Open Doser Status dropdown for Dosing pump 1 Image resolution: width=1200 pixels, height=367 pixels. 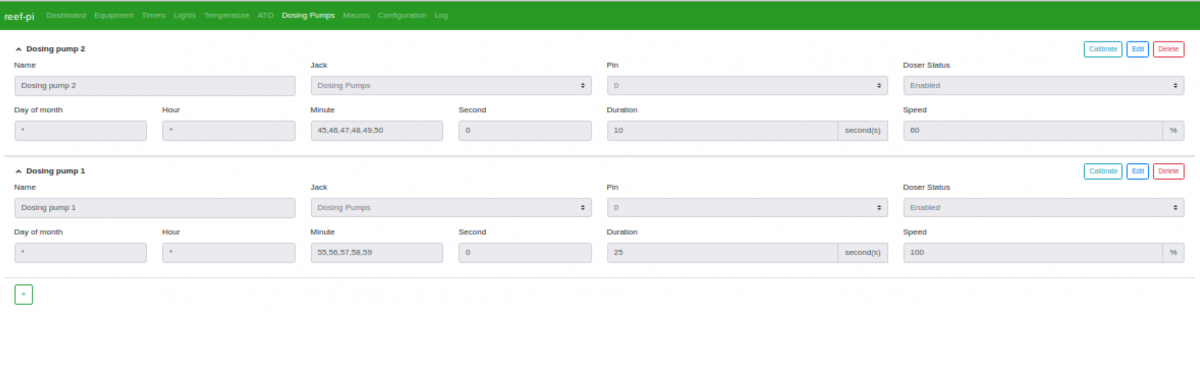pos(1043,208)
